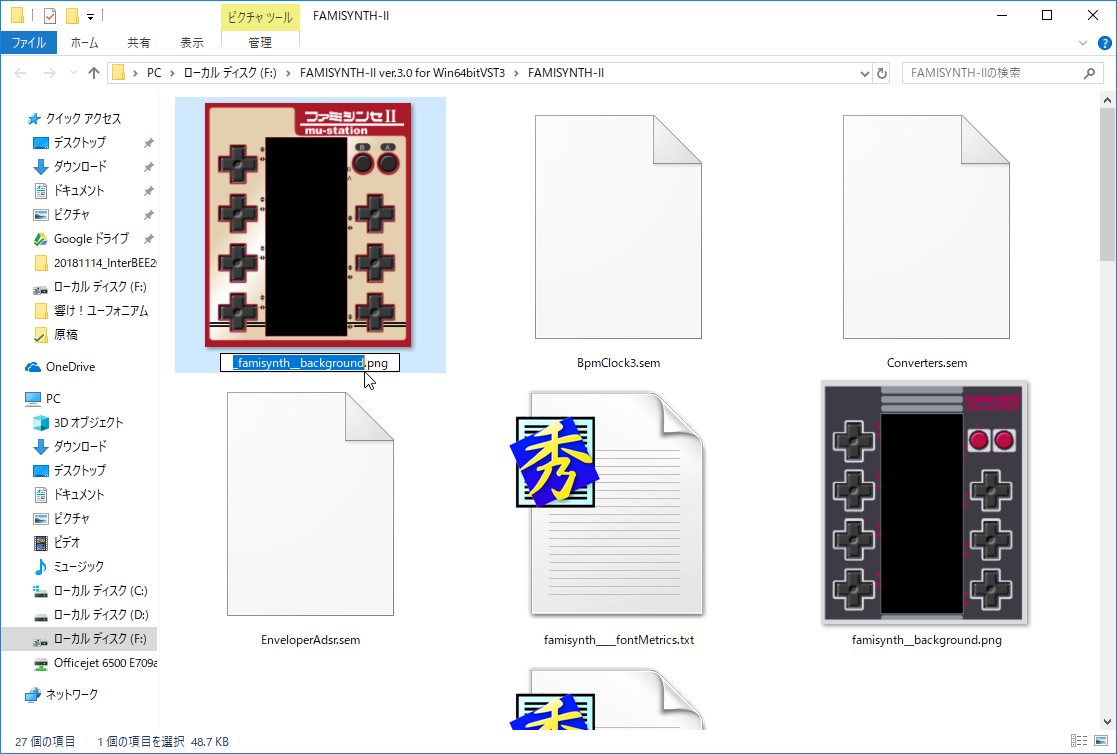Open the Customize Quick Access Toolbar dropdown
The image size is (1117, 754).
[x=90, y=16]
